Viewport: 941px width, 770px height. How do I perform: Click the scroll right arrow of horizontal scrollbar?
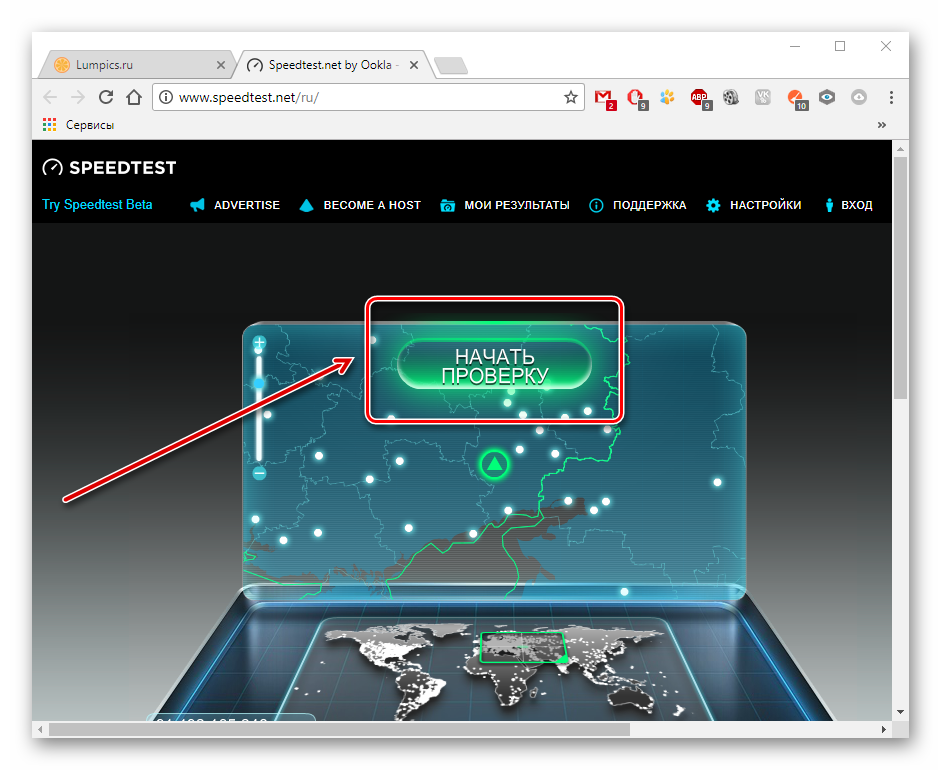pos(883,729)
